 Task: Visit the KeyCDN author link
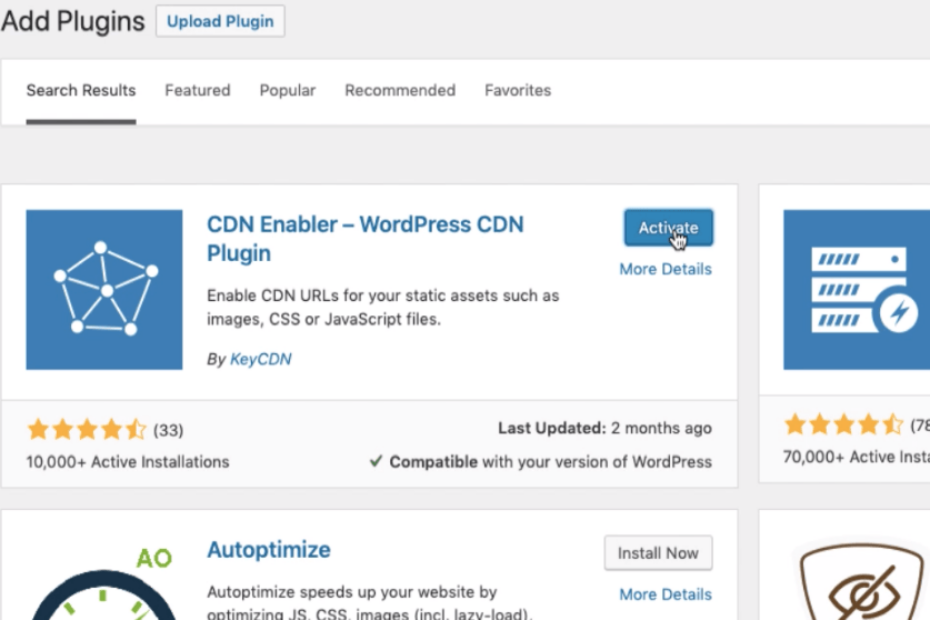261,359
